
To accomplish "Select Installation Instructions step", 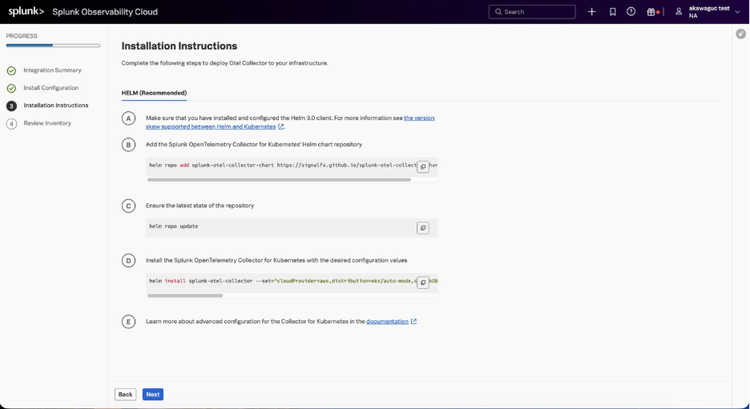I will 56,105.
